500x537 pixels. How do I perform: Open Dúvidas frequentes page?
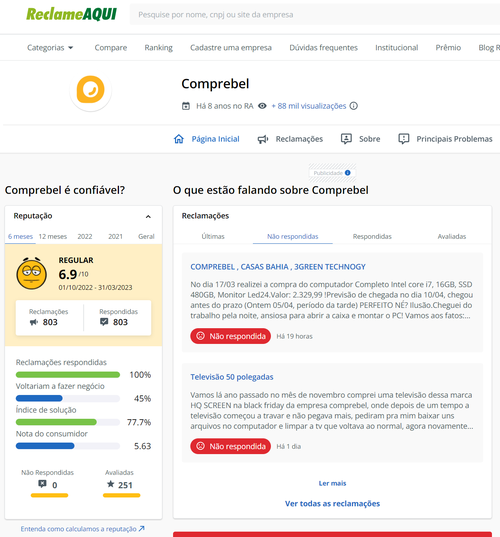[x=323, y=48]
